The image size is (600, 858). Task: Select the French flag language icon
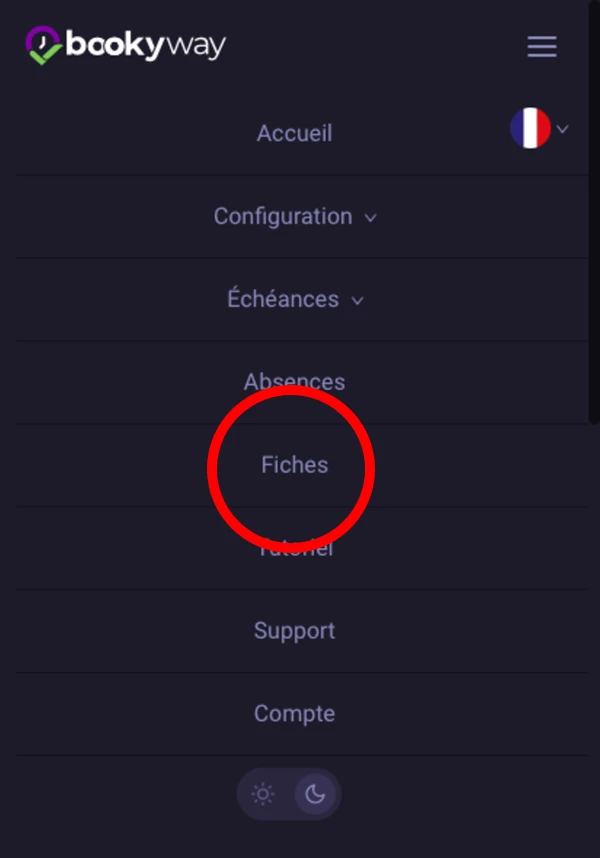click(x=530, y=129)
